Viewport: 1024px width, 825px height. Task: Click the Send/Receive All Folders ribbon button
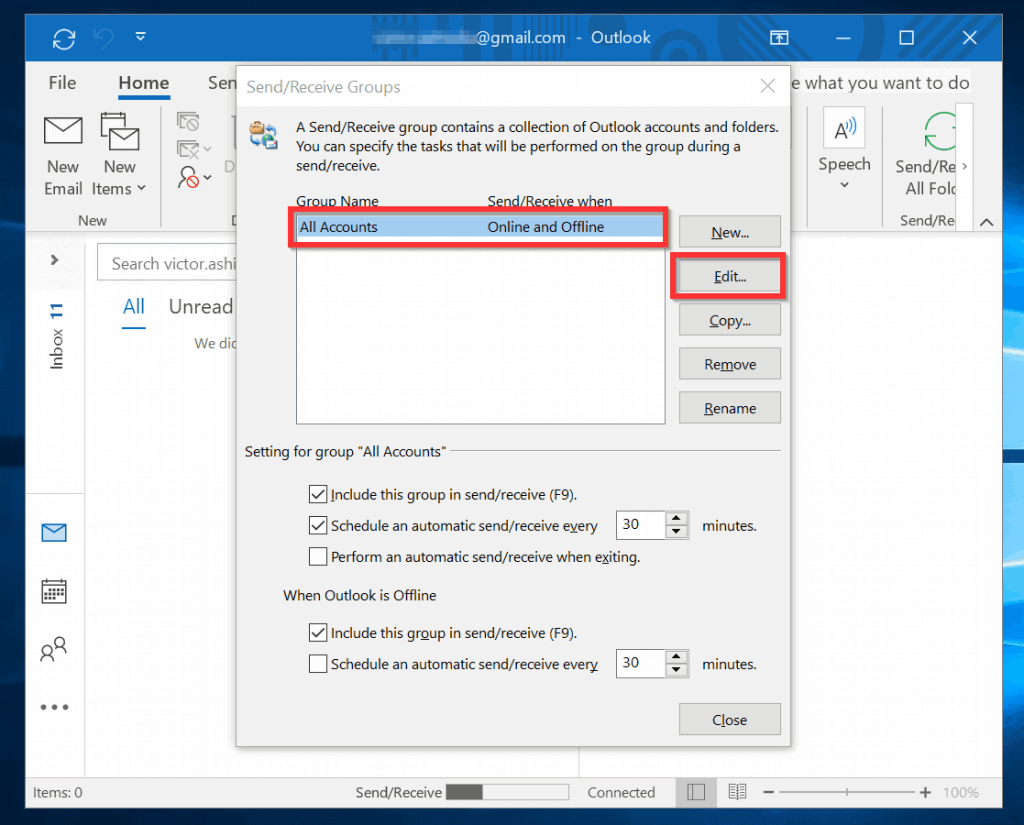[926, 155]
